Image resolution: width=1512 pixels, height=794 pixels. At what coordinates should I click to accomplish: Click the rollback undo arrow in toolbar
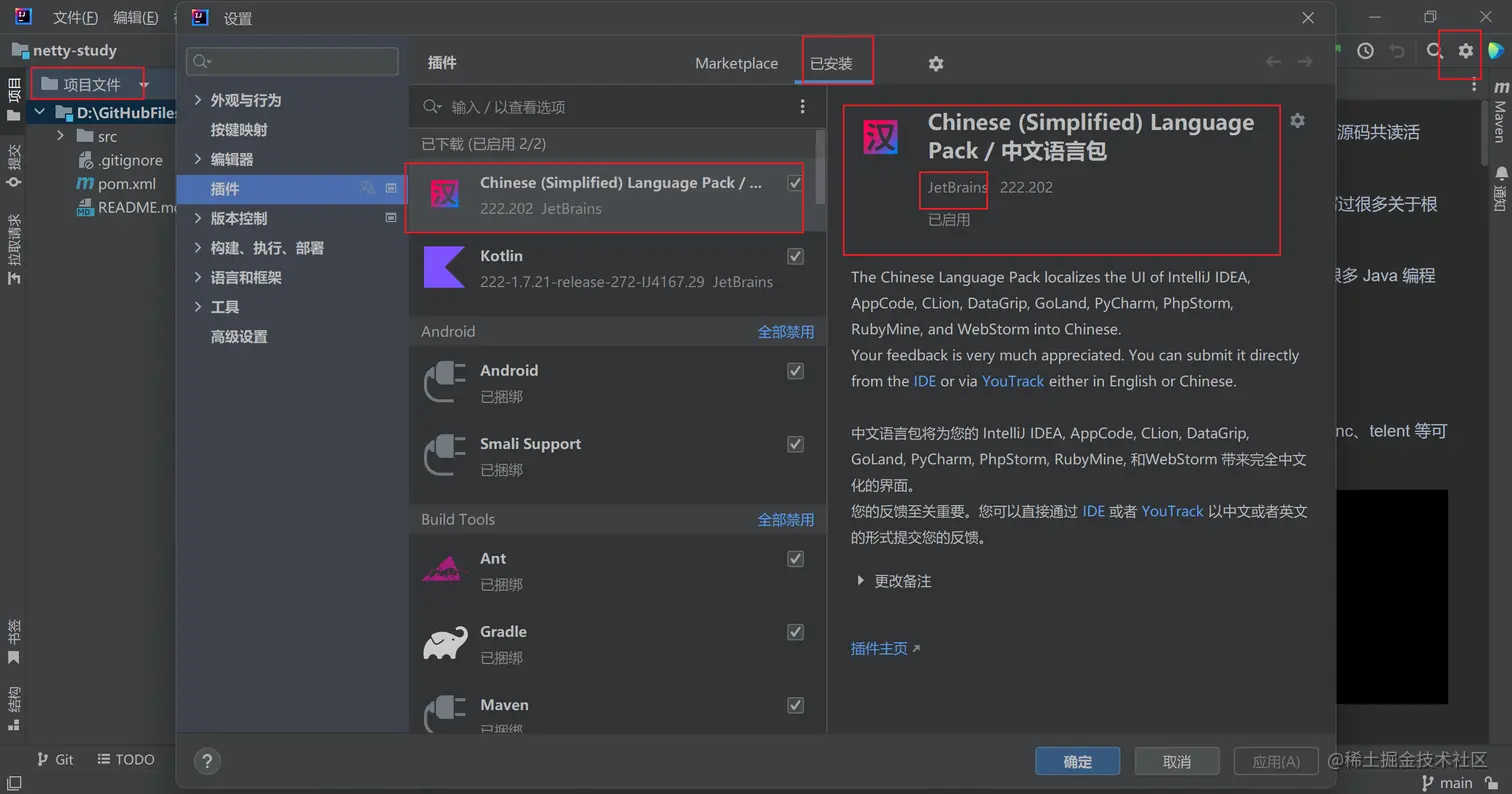click(x=1397, y=51)
